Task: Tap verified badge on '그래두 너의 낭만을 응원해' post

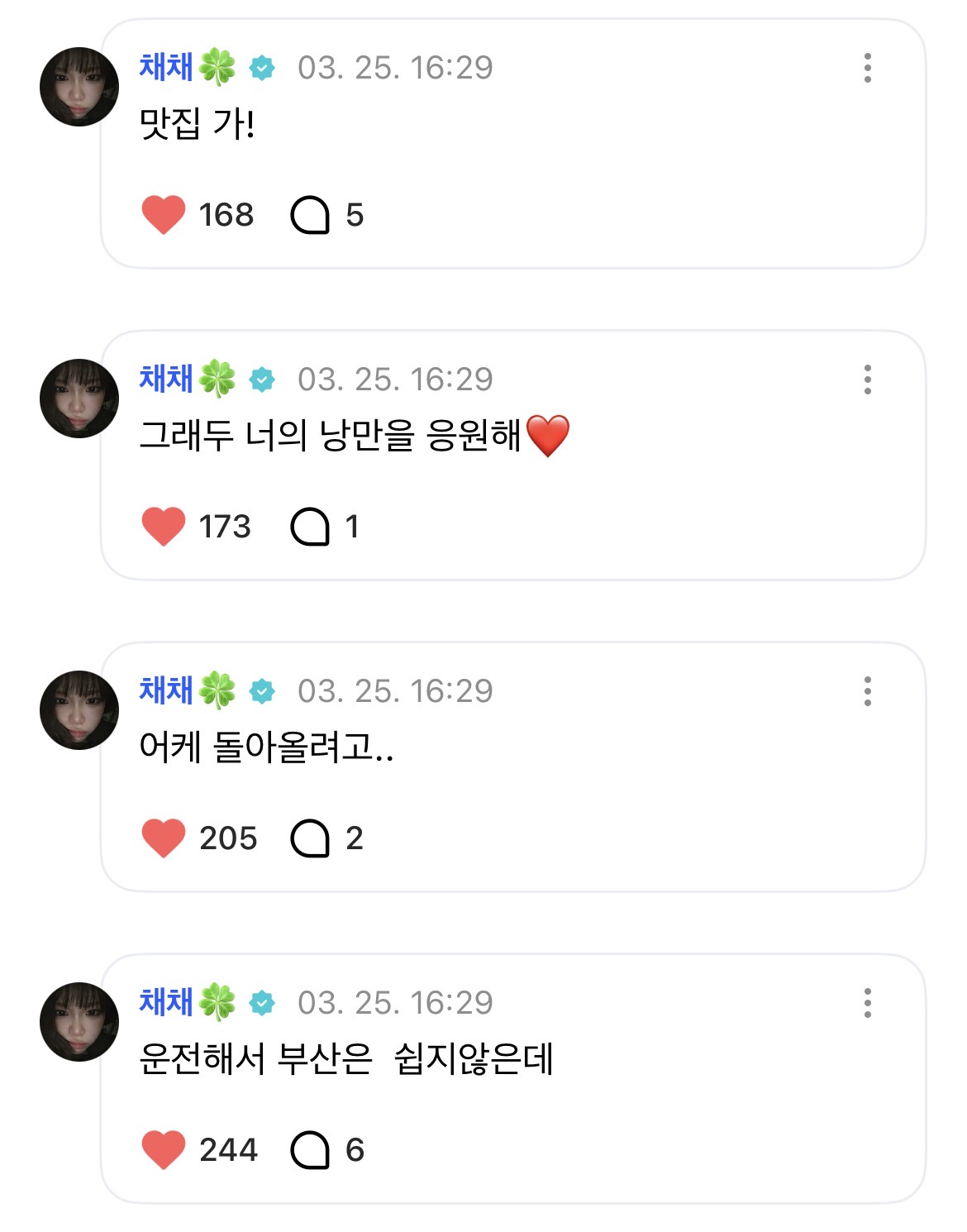Action: pyautogui.click(x=262, y=380)
